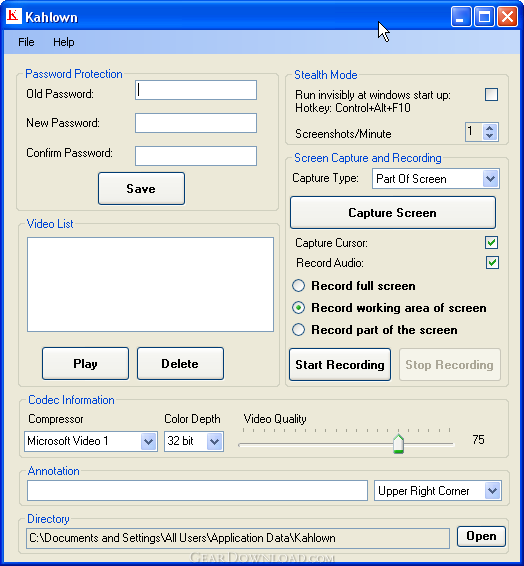Play the selected video
Image resolution: width=524 pixels, height=566 pixels.
(86, 363)
